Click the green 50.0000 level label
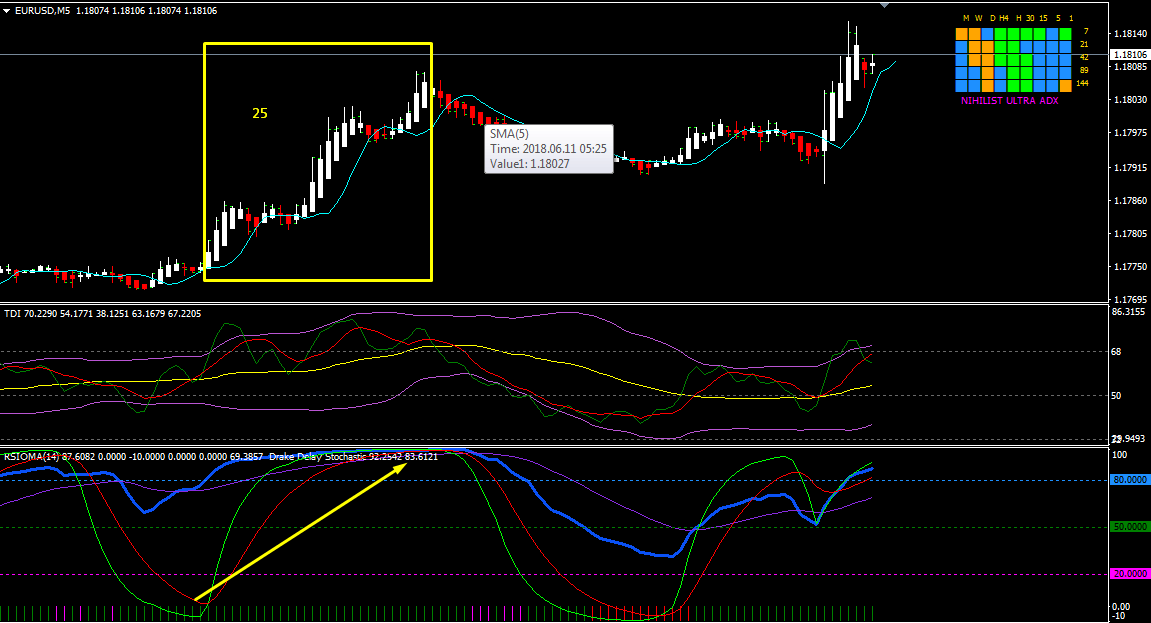1151x623 pixels. tap(1130, 527)
